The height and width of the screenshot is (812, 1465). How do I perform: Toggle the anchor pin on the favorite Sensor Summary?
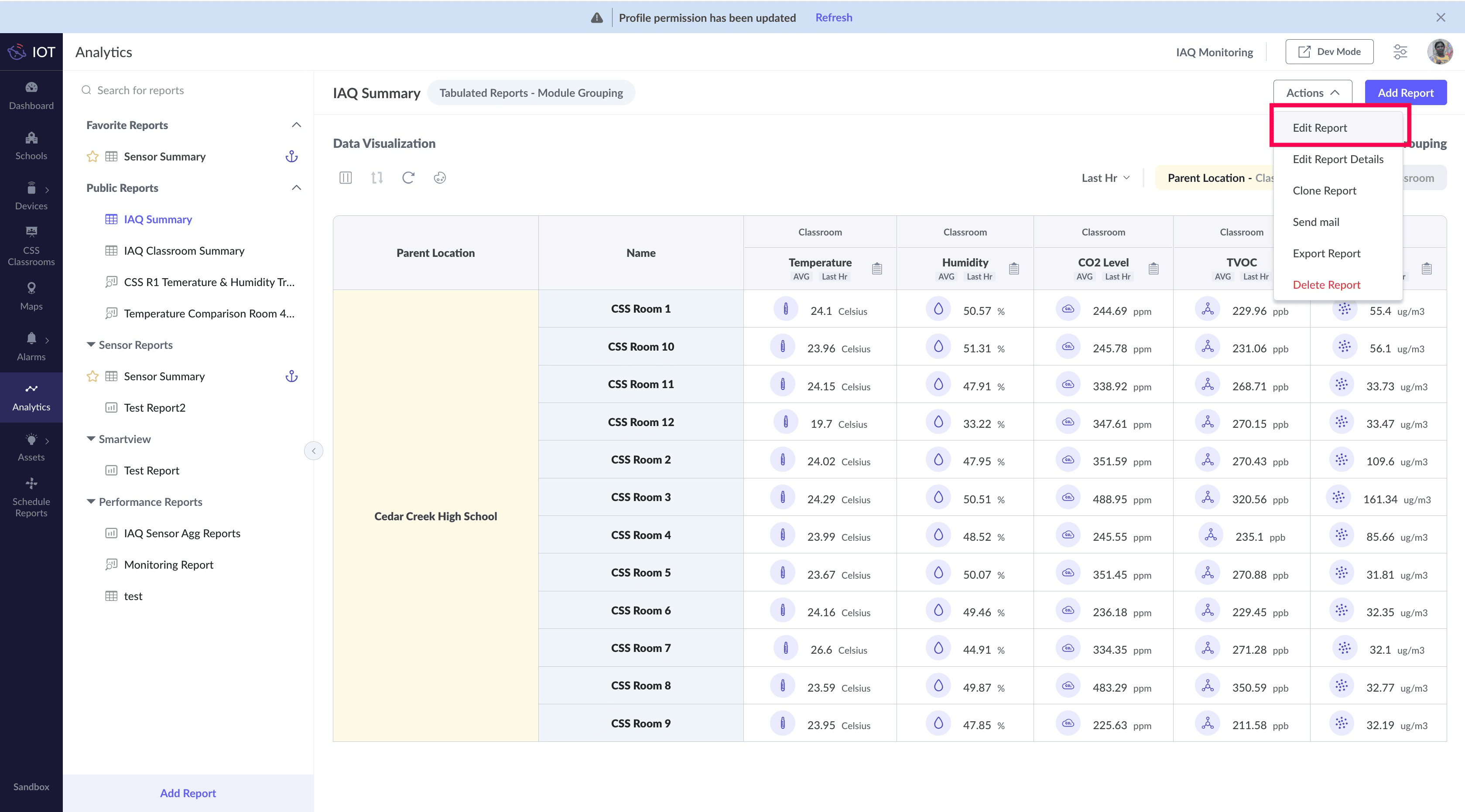coord(291,157)
